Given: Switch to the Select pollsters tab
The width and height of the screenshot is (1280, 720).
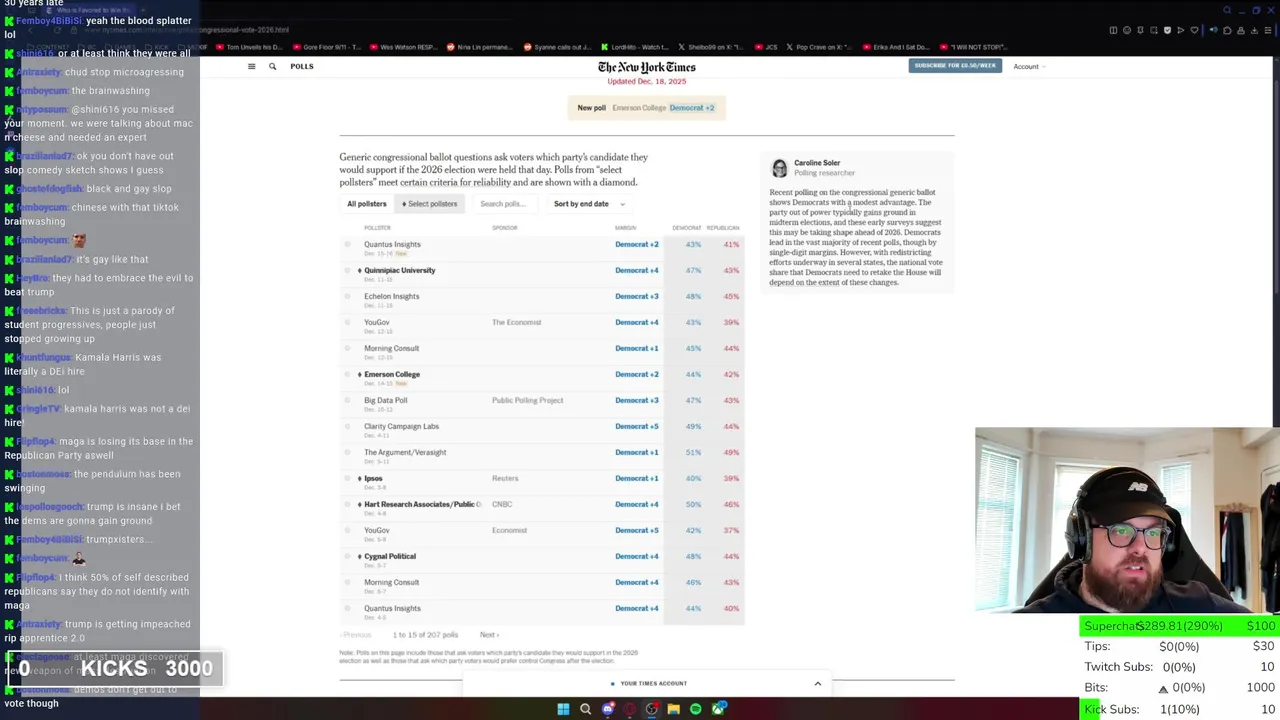Looking at the screenshot, I should pyautogui.click(x=429, y=204).
